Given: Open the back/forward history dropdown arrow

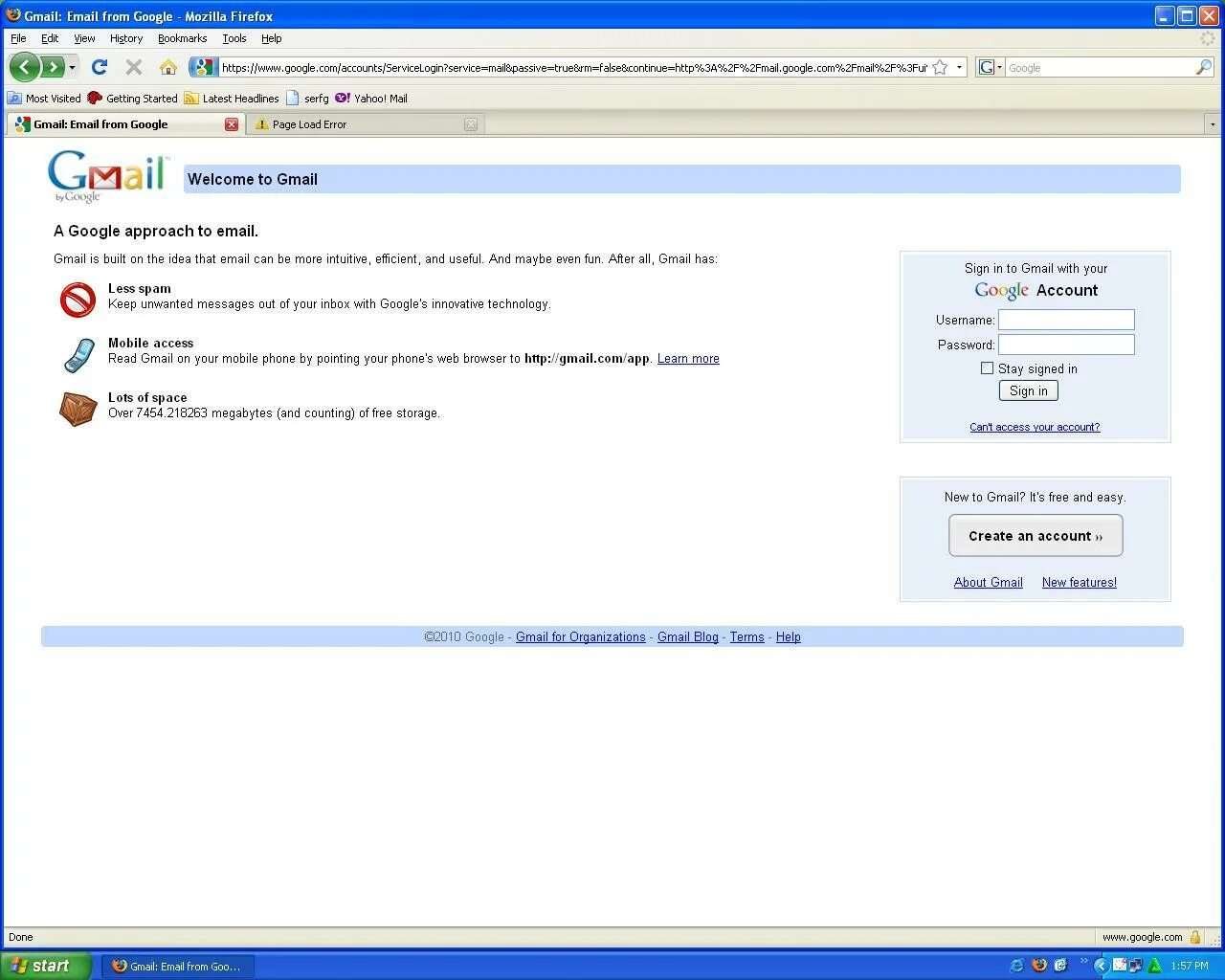Looking at the screenshot, I should coord(72,67).
